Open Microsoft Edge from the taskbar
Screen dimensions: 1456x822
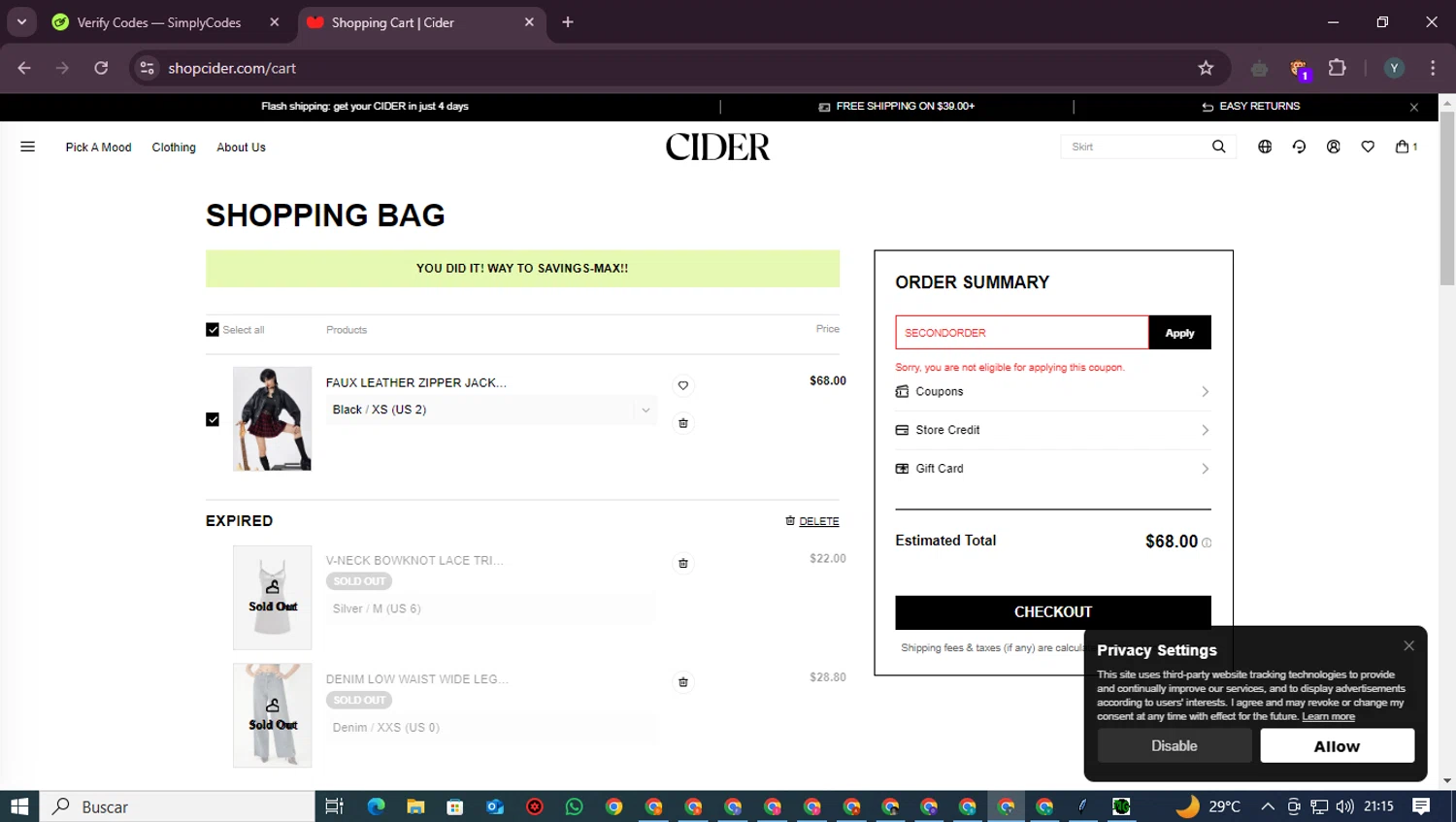376,806
